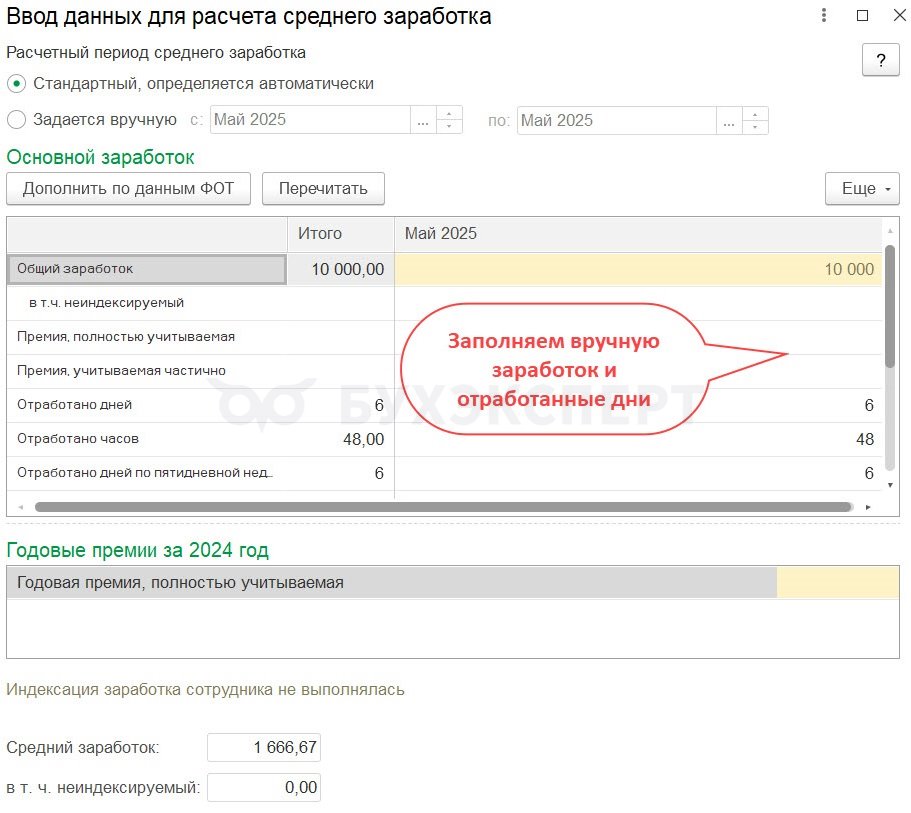Screen dimensions: 911x813
Task: Select 'Премия, учитываемая частично' row
Action: (146, 371)
